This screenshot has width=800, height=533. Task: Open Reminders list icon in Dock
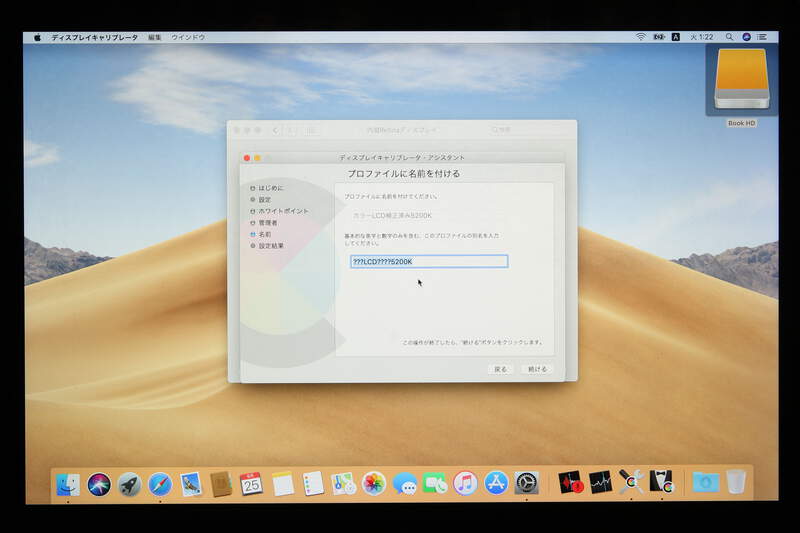(x=313, y=484)
